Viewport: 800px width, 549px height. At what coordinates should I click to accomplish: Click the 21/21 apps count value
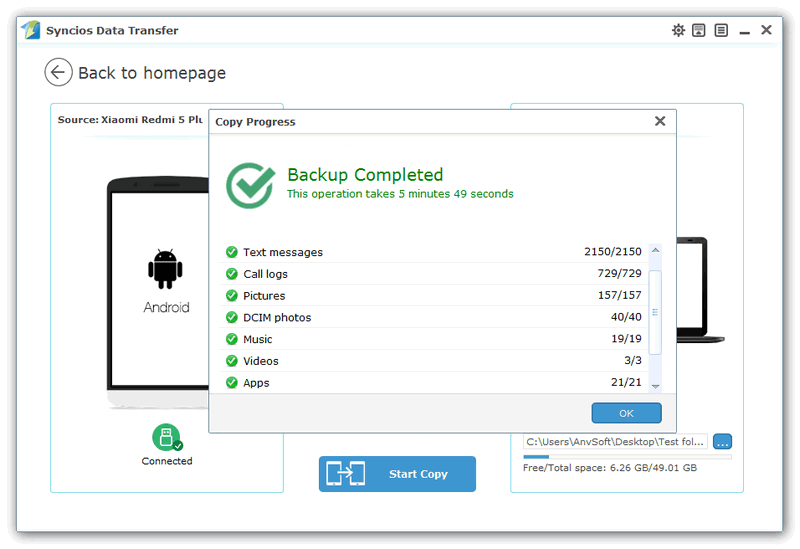coord(626,382)
